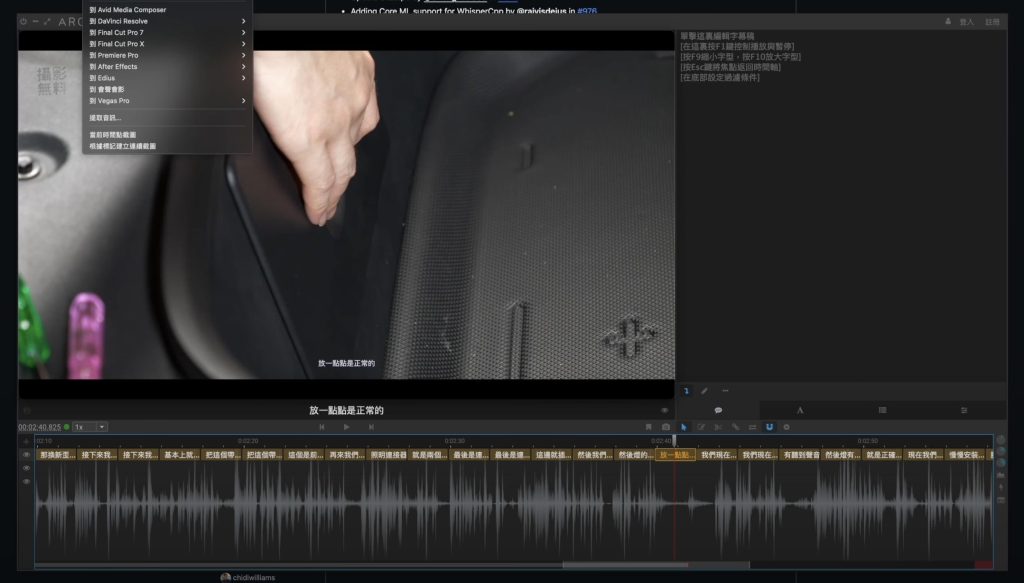Select the highlighted 放一點點 subtitle clip

click(x=676, y=455)
